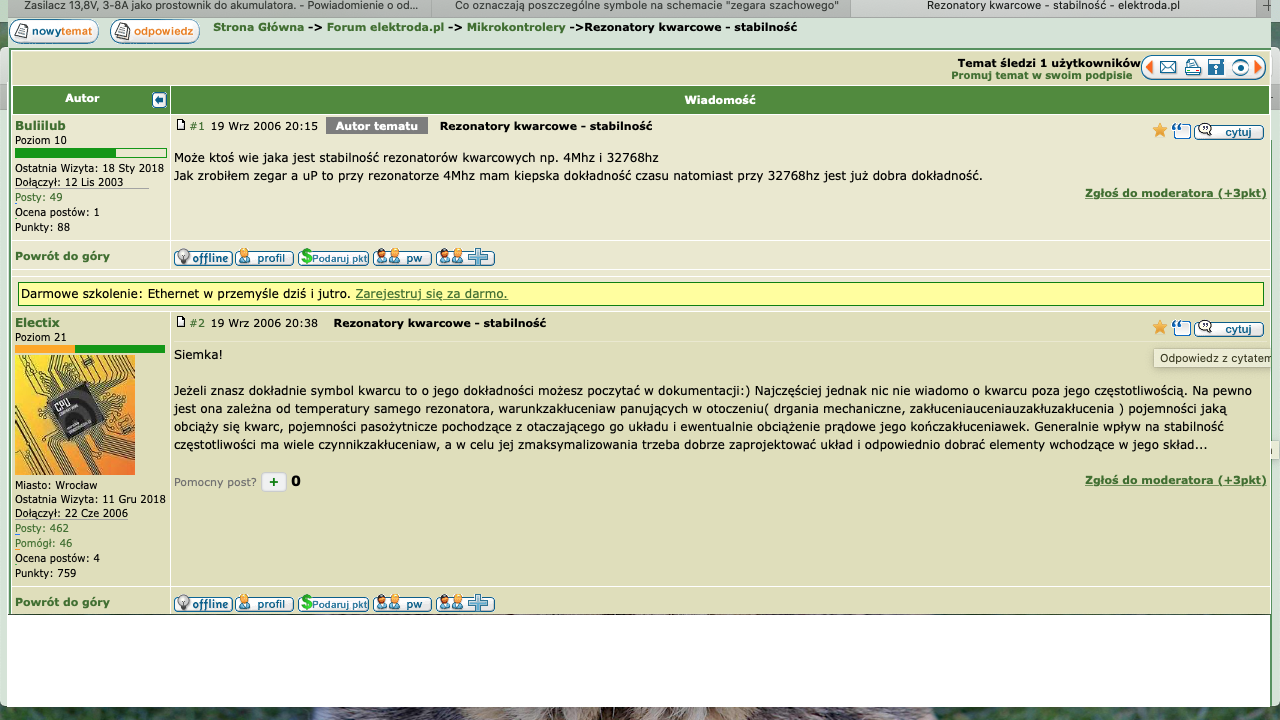
Task: Select Rezonatory kwarcowe - stabilność browser tab
Action: coord(1052,6)
